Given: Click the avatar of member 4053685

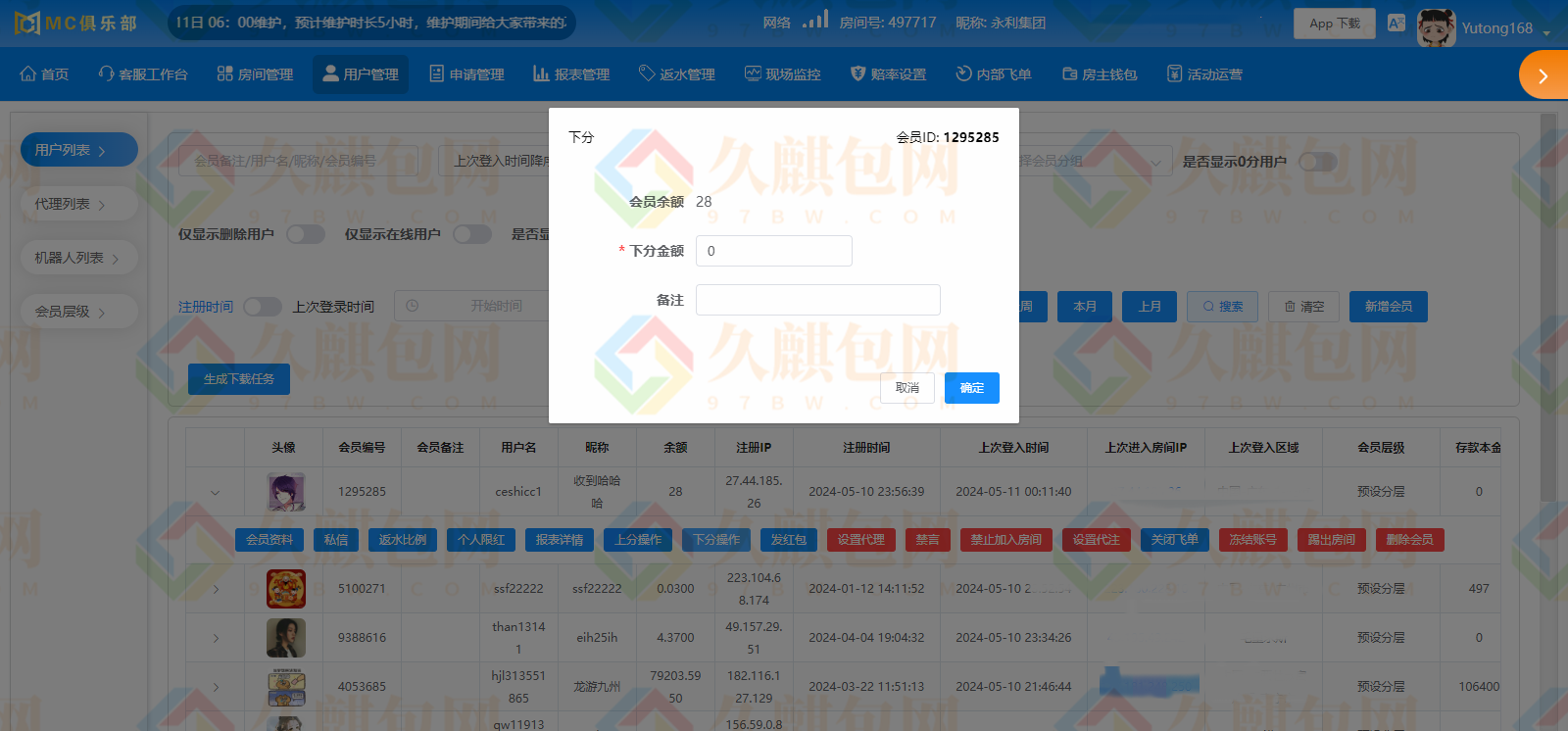Looking at the screenshot, I should click(x=286, y=687).
